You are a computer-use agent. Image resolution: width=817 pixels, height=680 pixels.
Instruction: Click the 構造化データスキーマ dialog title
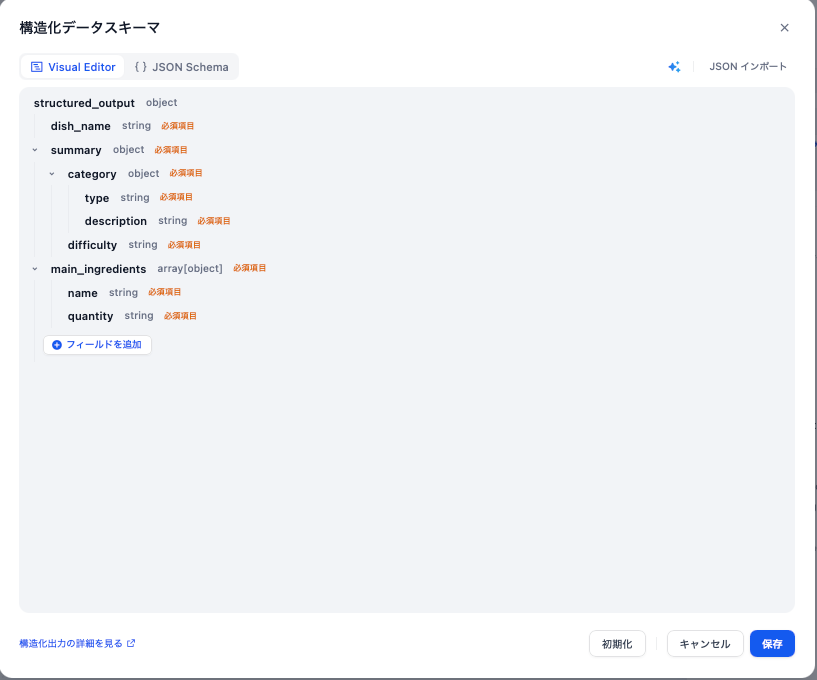pyautogui.click(x=90, y=28)
